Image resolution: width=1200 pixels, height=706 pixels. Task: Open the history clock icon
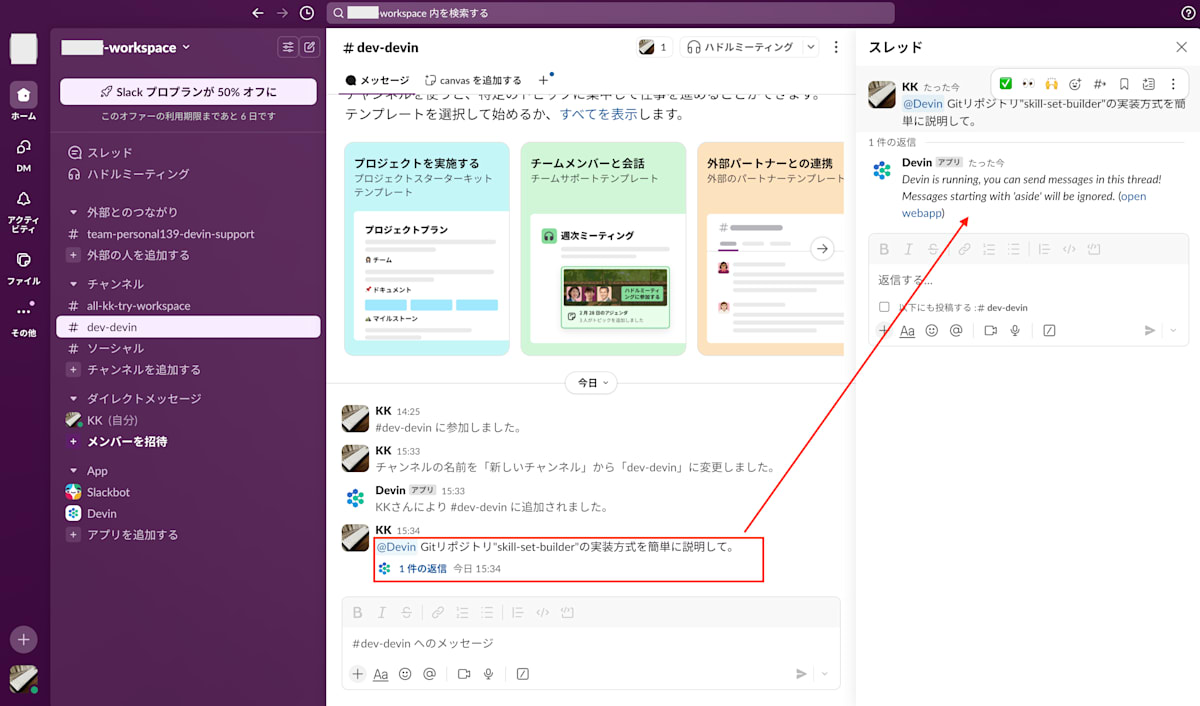(x=307, y=13)
